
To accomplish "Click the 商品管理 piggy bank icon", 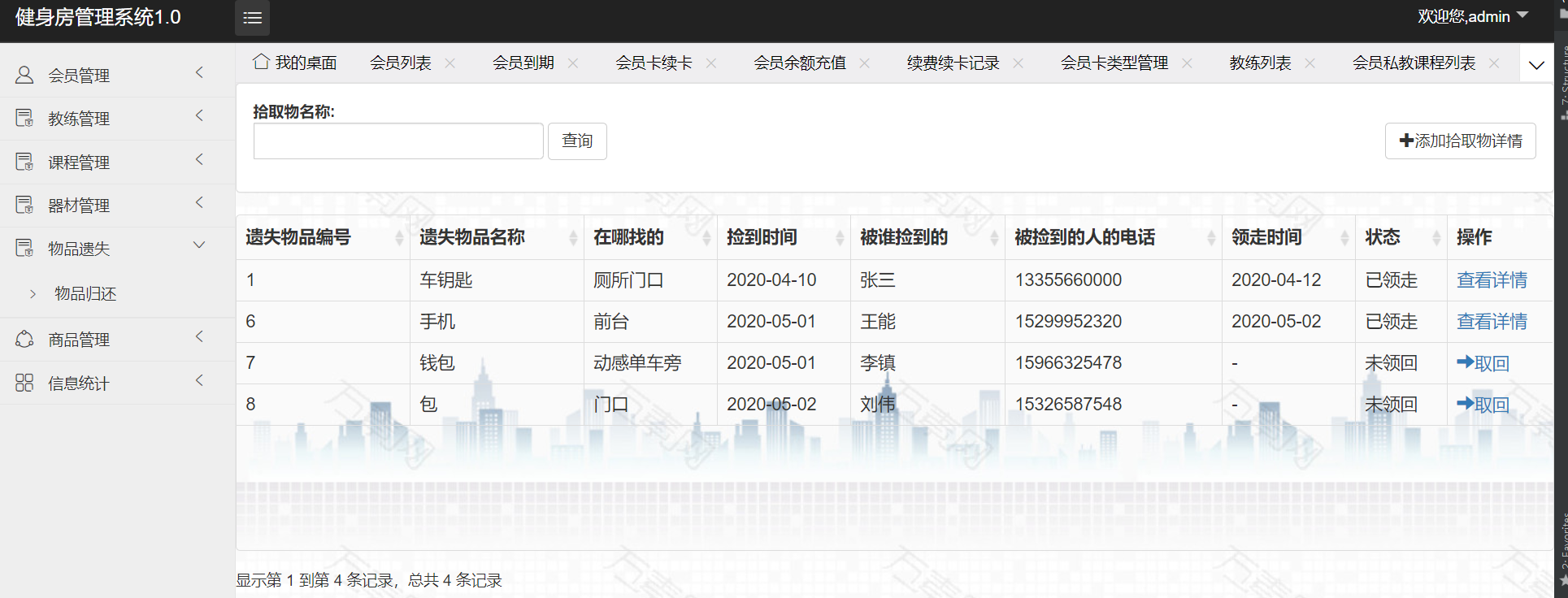I will tap(24, 340).
